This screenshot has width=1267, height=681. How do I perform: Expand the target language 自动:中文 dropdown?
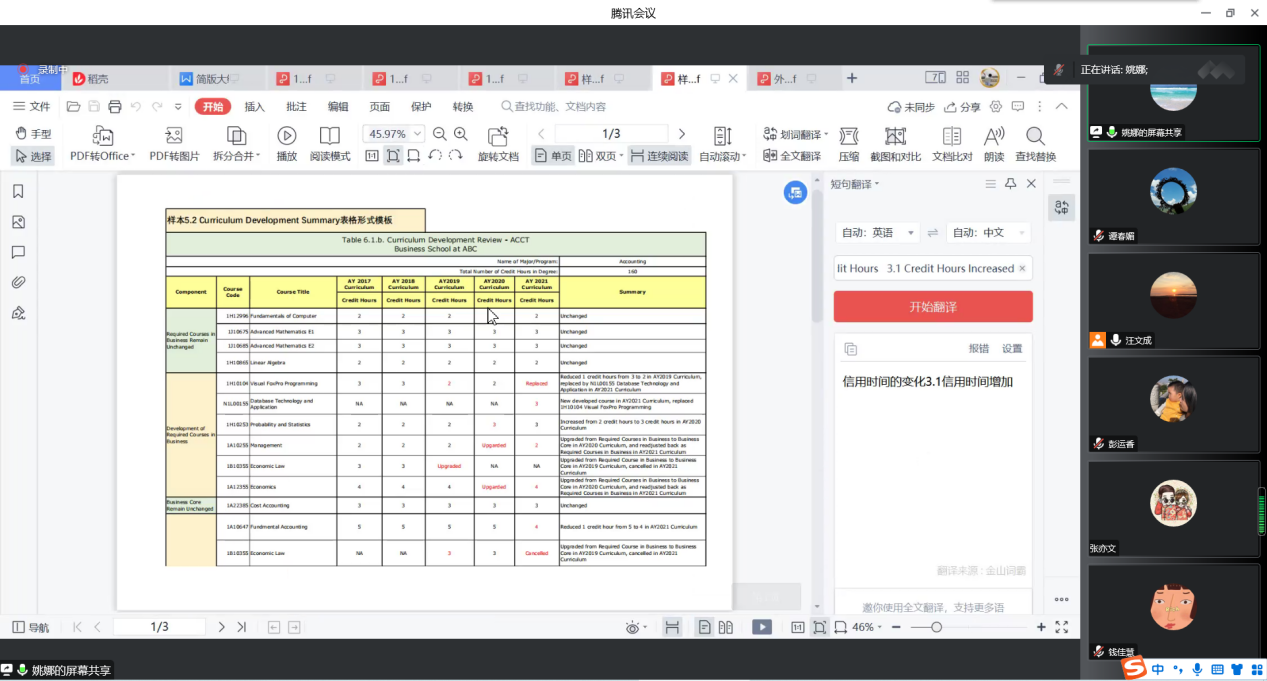988,232
